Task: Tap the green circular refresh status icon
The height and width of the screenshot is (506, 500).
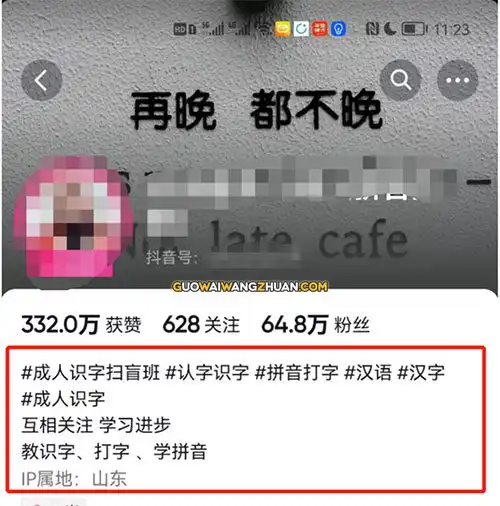Action: coord(301,29)
